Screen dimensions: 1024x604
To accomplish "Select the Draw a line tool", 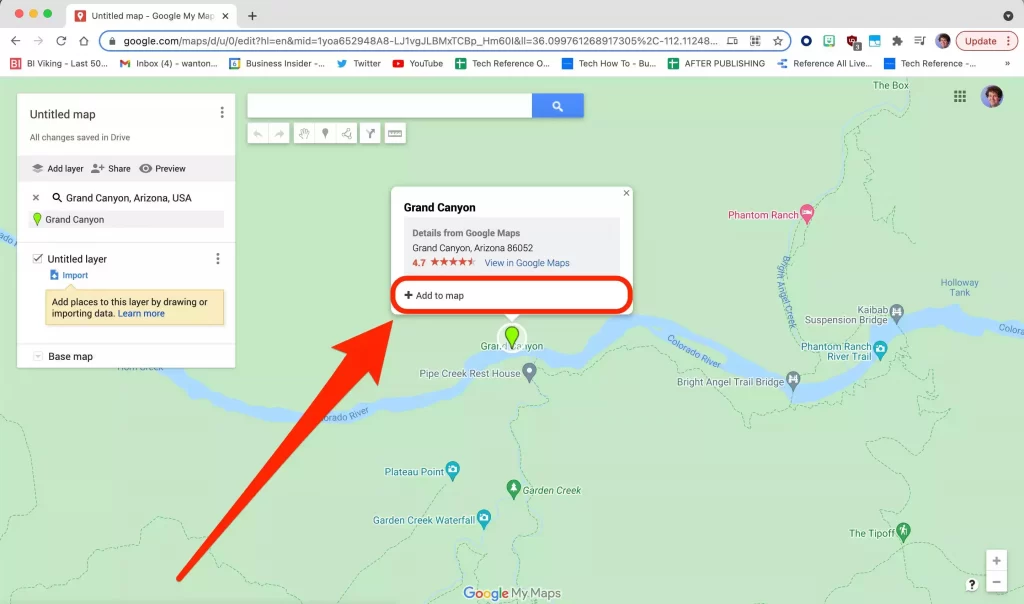I will (347, 134).
